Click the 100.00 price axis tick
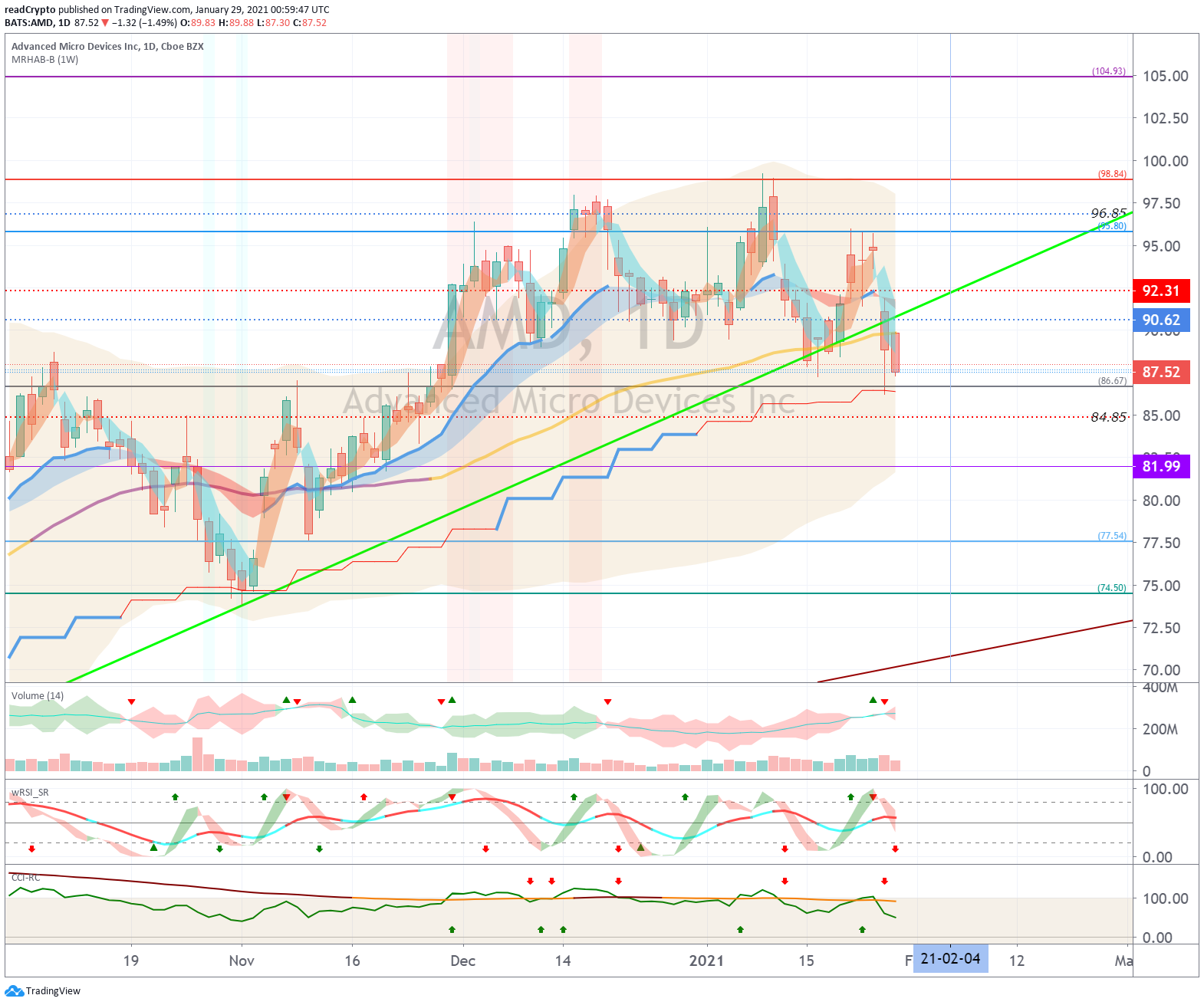Image resolution: width=1204 pixels, height=1005 pixels. [x=1165, y=161]
